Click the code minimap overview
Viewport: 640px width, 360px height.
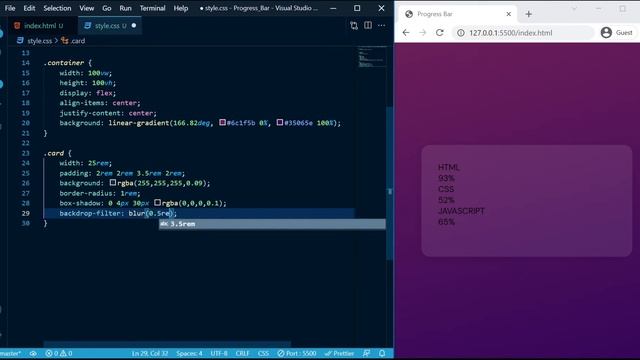pyautogui.click(x=371, y=57)
